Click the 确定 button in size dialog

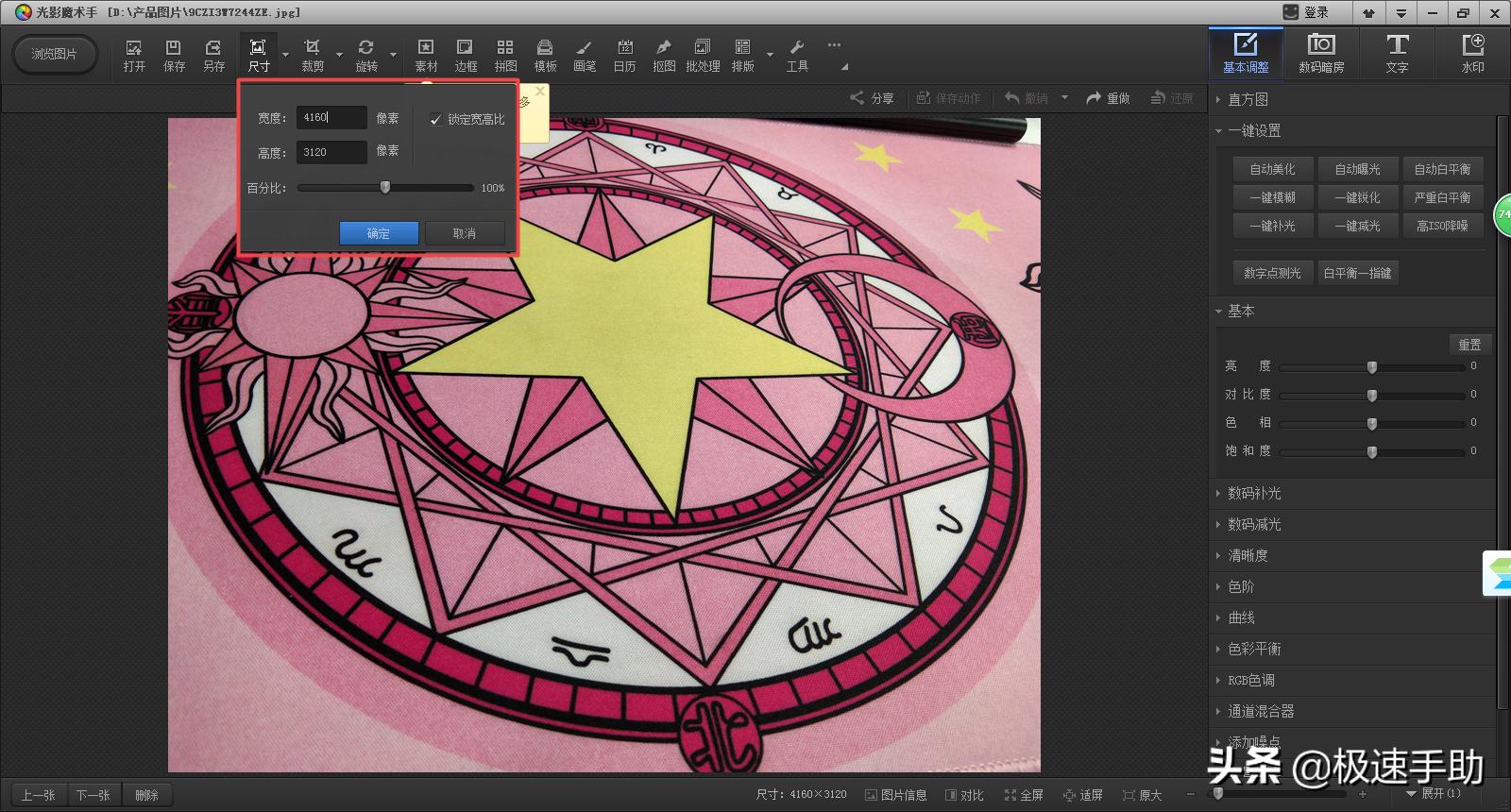(379, 233)
